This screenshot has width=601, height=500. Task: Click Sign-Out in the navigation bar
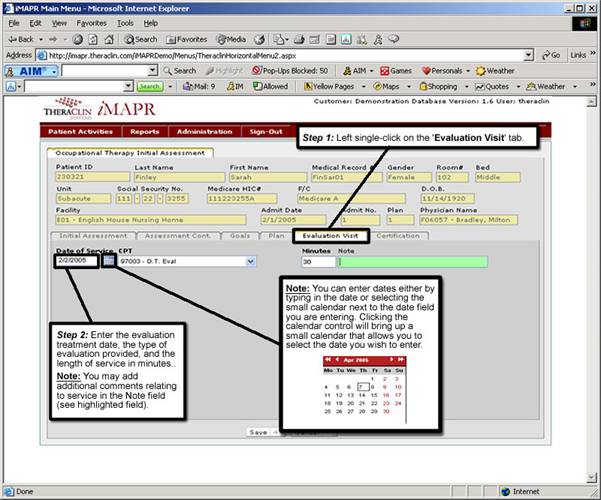coord(266,132)
